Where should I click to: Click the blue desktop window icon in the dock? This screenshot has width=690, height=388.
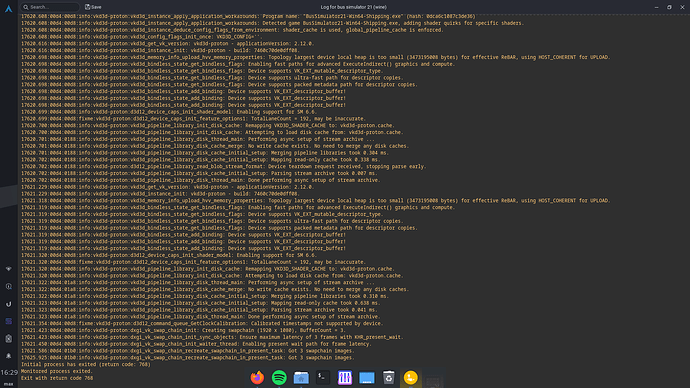tap(367, 377)
